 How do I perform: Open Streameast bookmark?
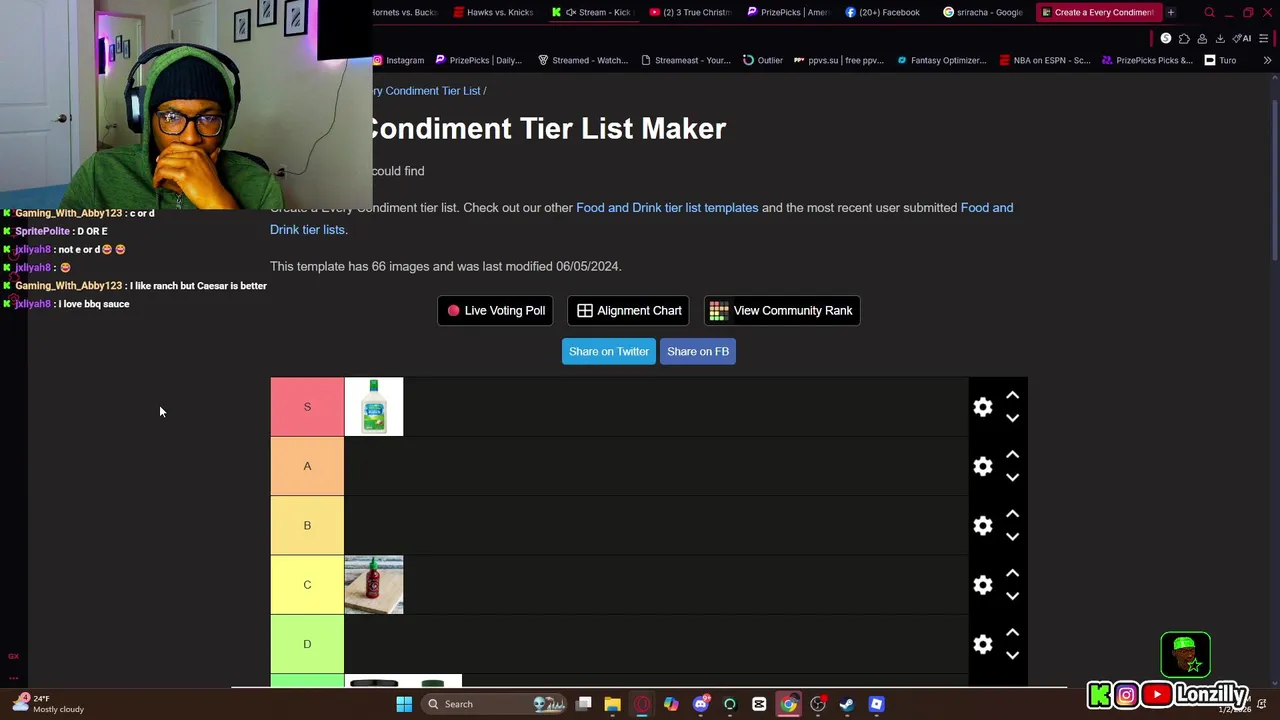coord(686,60)
